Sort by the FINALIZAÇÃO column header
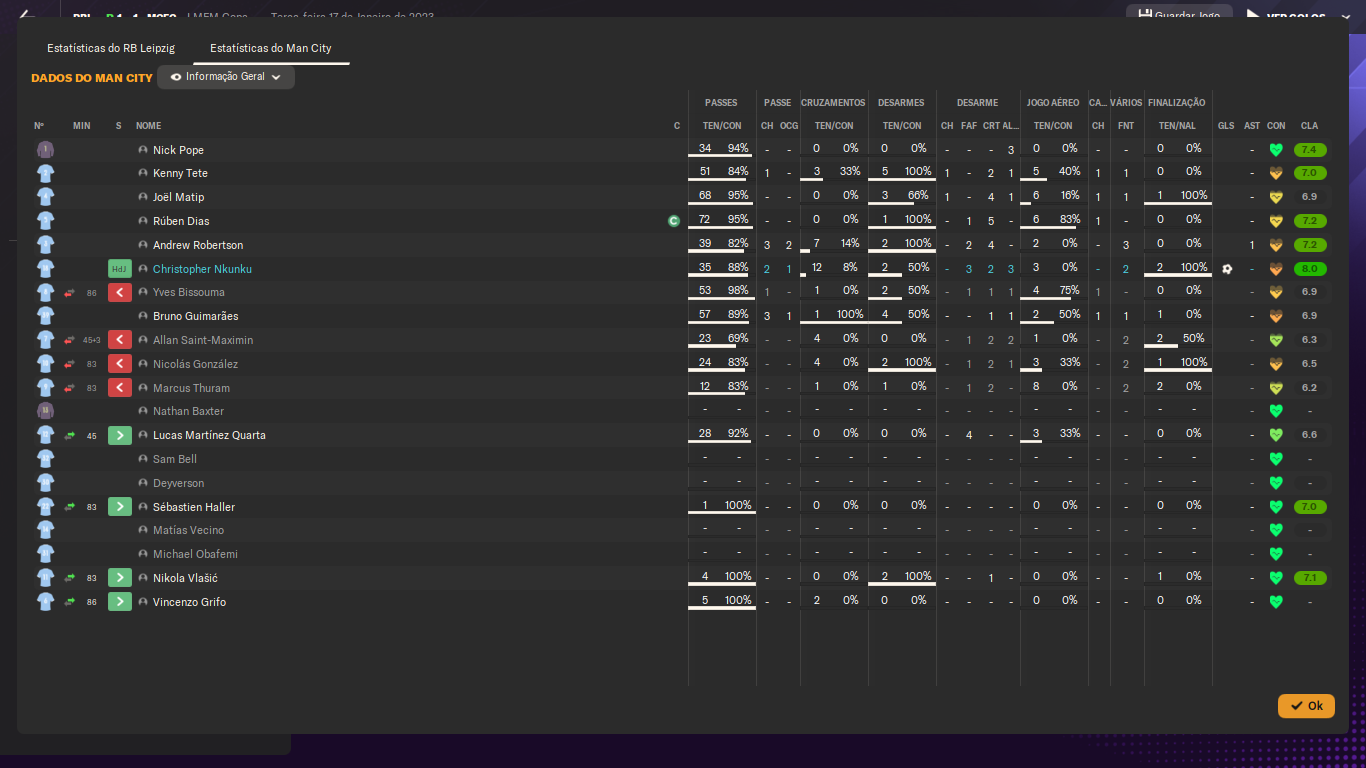Screen dimensions: 1366x768 pyautogui.click(x=1176, y=103)
